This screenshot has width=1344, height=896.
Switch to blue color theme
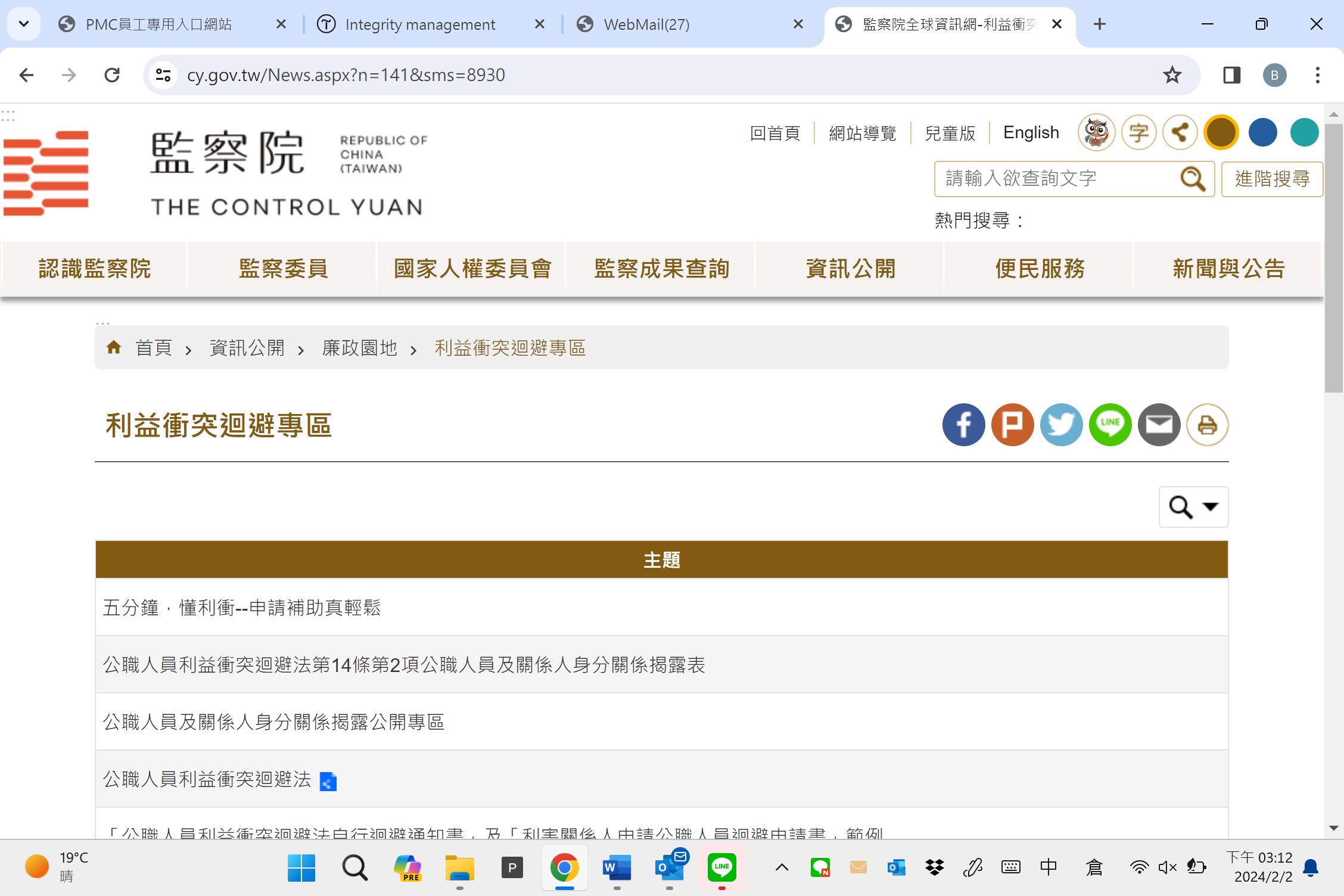[1262, 132]
